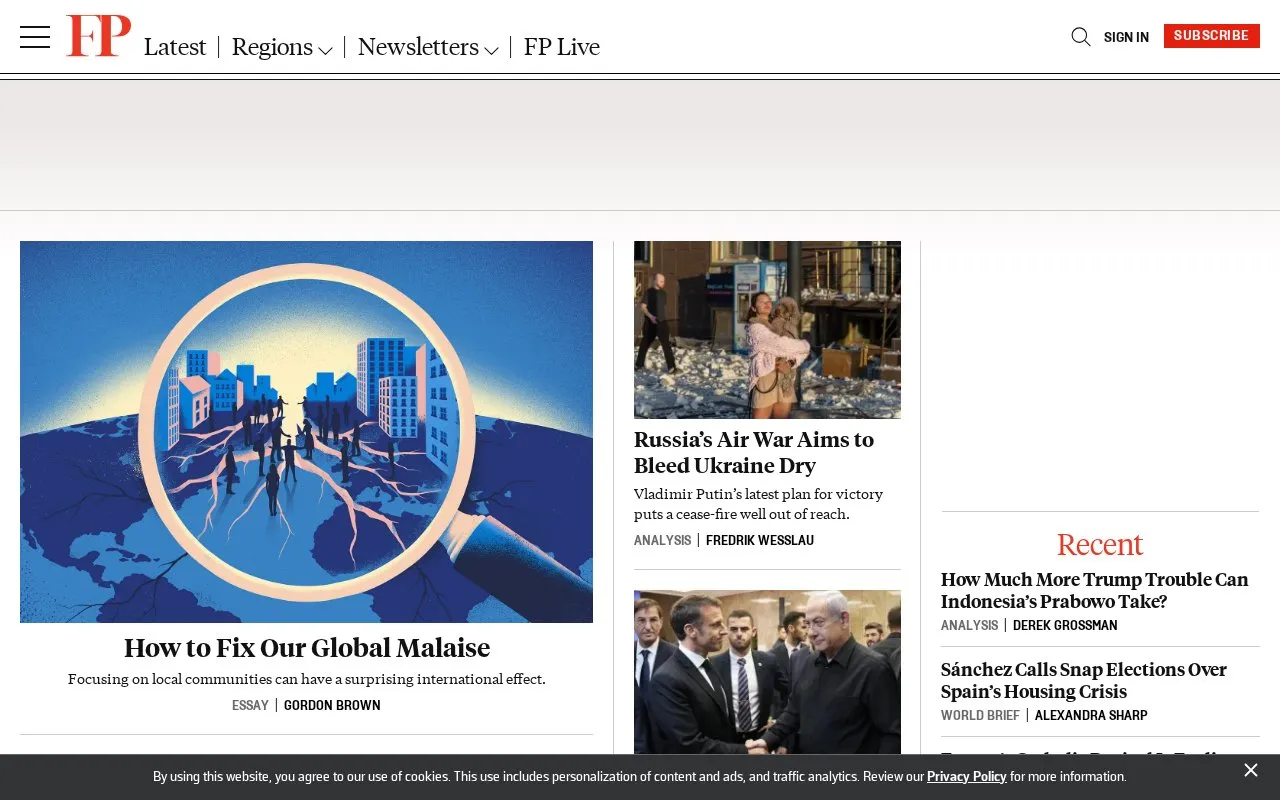This screenshot has height=800, width=1280.
Task: View author Gordon Brown's page
Action: [332, 705]
